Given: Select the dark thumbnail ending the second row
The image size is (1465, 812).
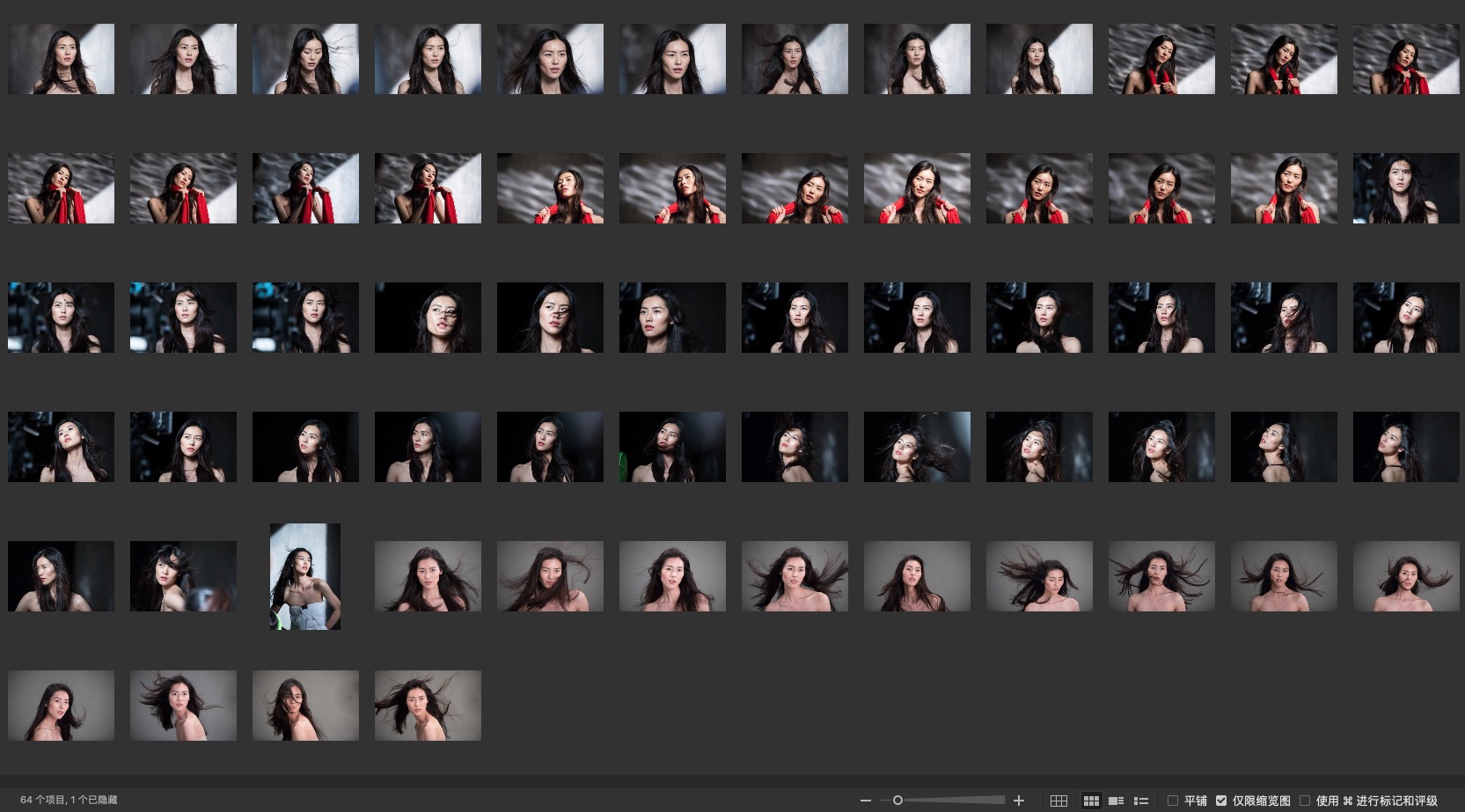Looking at the screenshot, I should [1406, 188].
